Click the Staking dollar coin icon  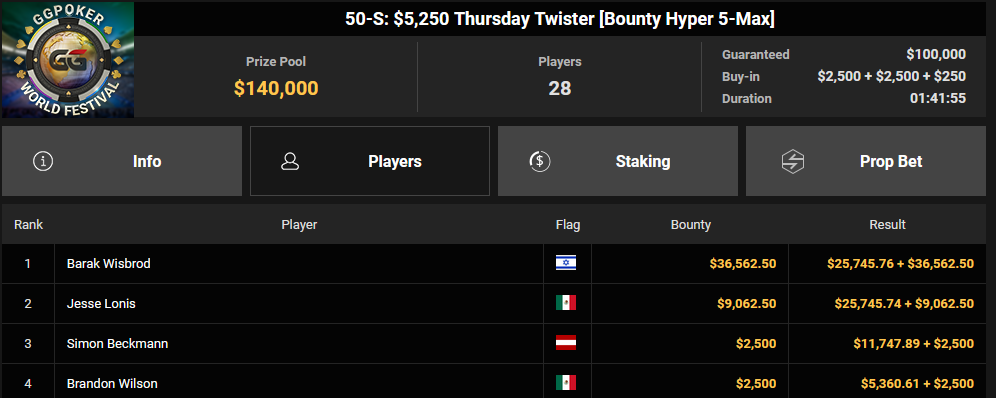(x=539, y=161)
